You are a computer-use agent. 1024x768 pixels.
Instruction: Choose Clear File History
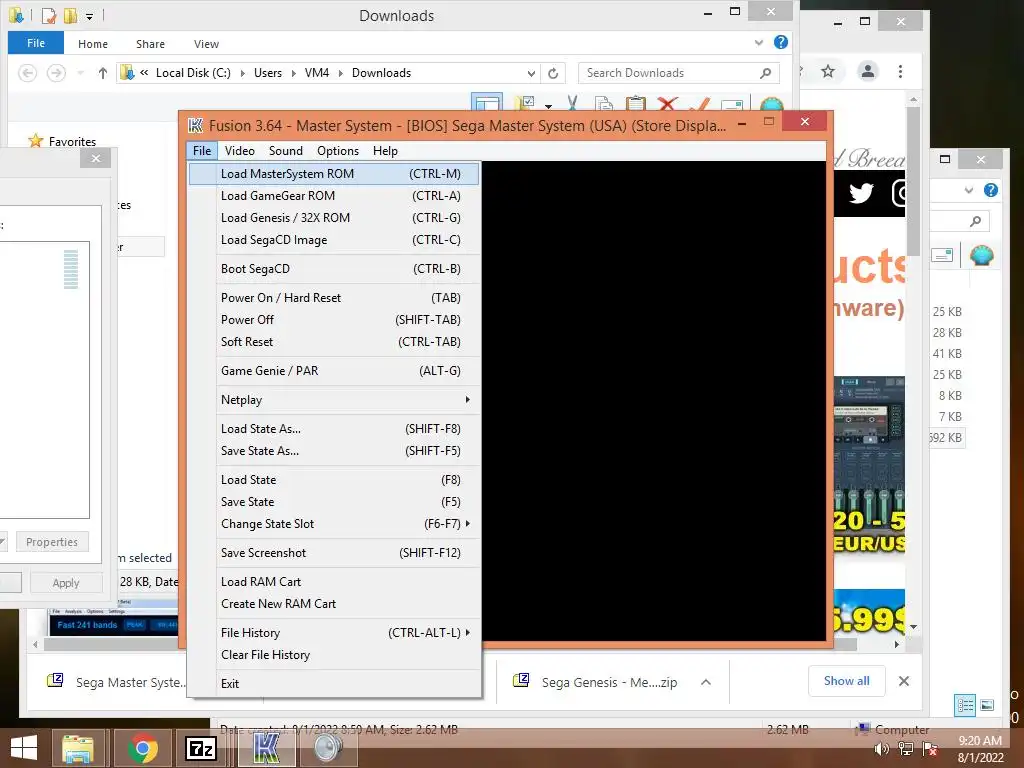334,655
